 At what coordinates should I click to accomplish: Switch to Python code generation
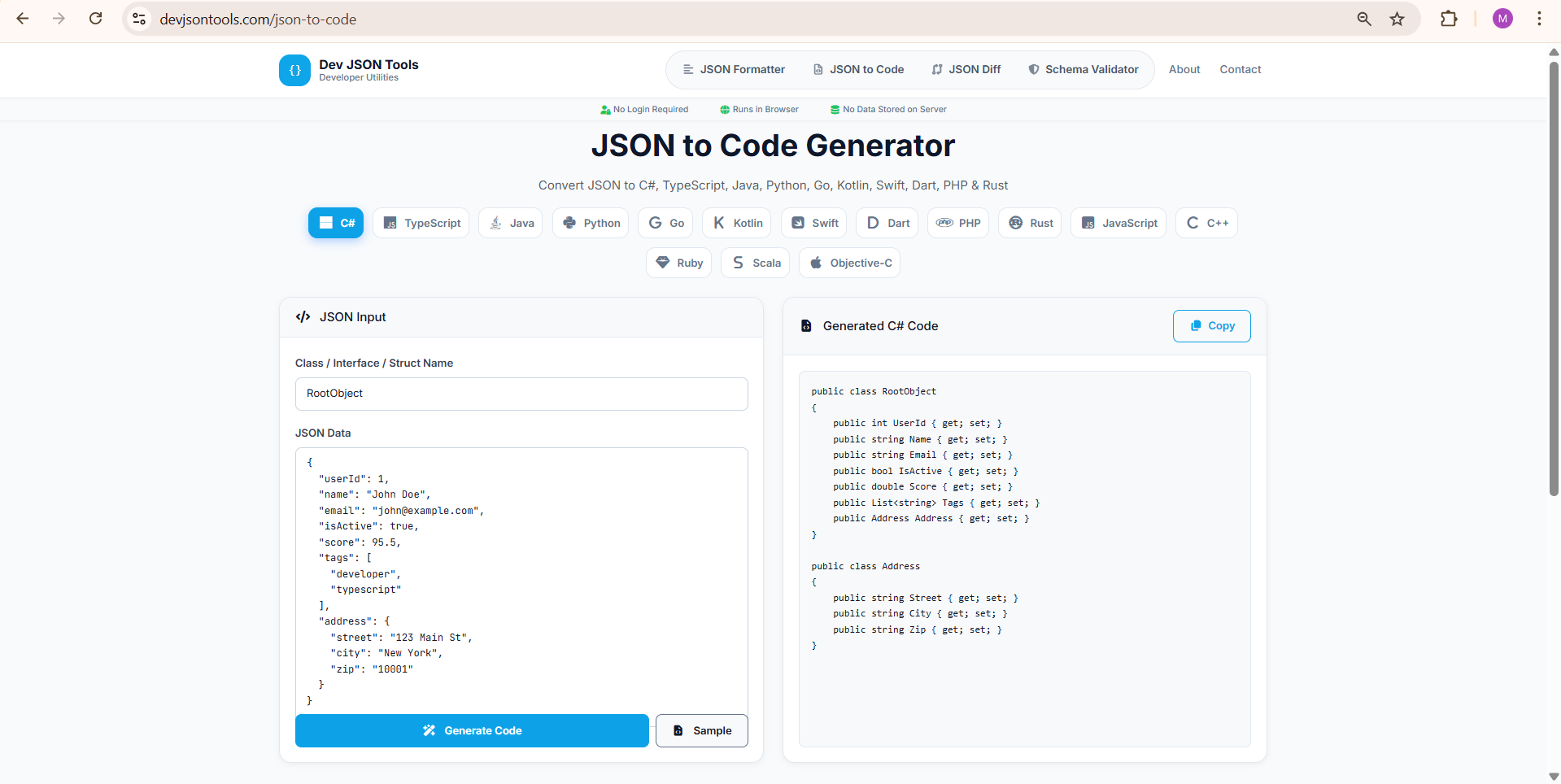(x=591, y=223)
